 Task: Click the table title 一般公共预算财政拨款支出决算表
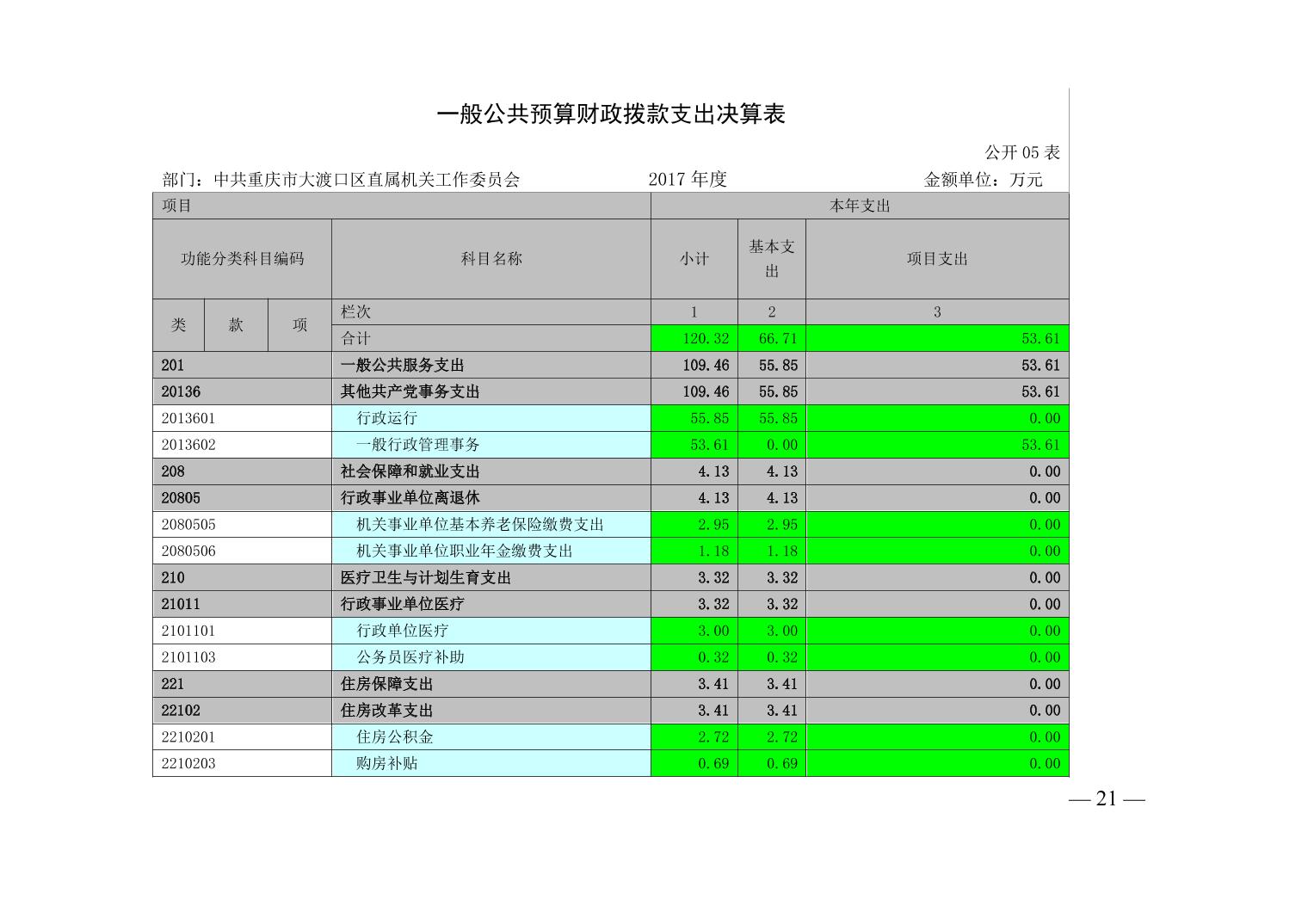pyautogui.click(x=611, y=114)
